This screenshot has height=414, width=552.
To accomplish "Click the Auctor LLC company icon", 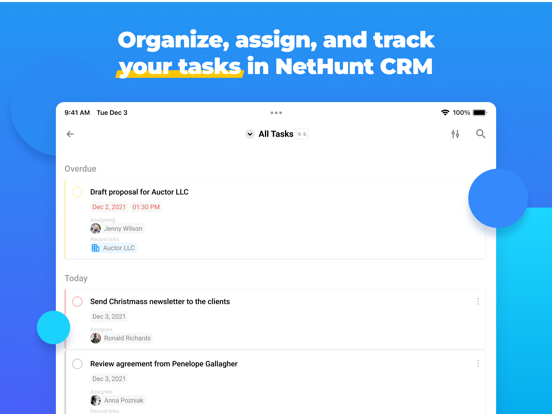I will pyautogui.click(x=95, y=248).
